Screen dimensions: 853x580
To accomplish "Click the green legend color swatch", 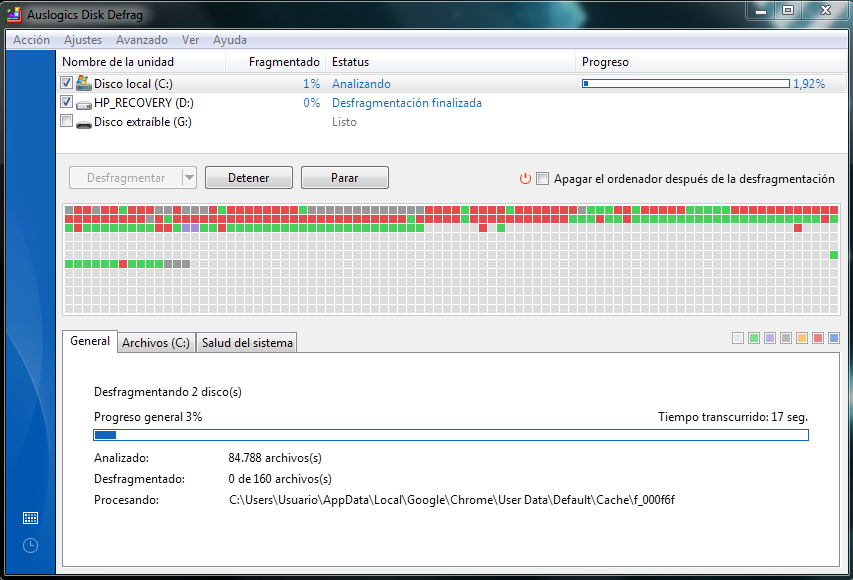I will point(756,338).
